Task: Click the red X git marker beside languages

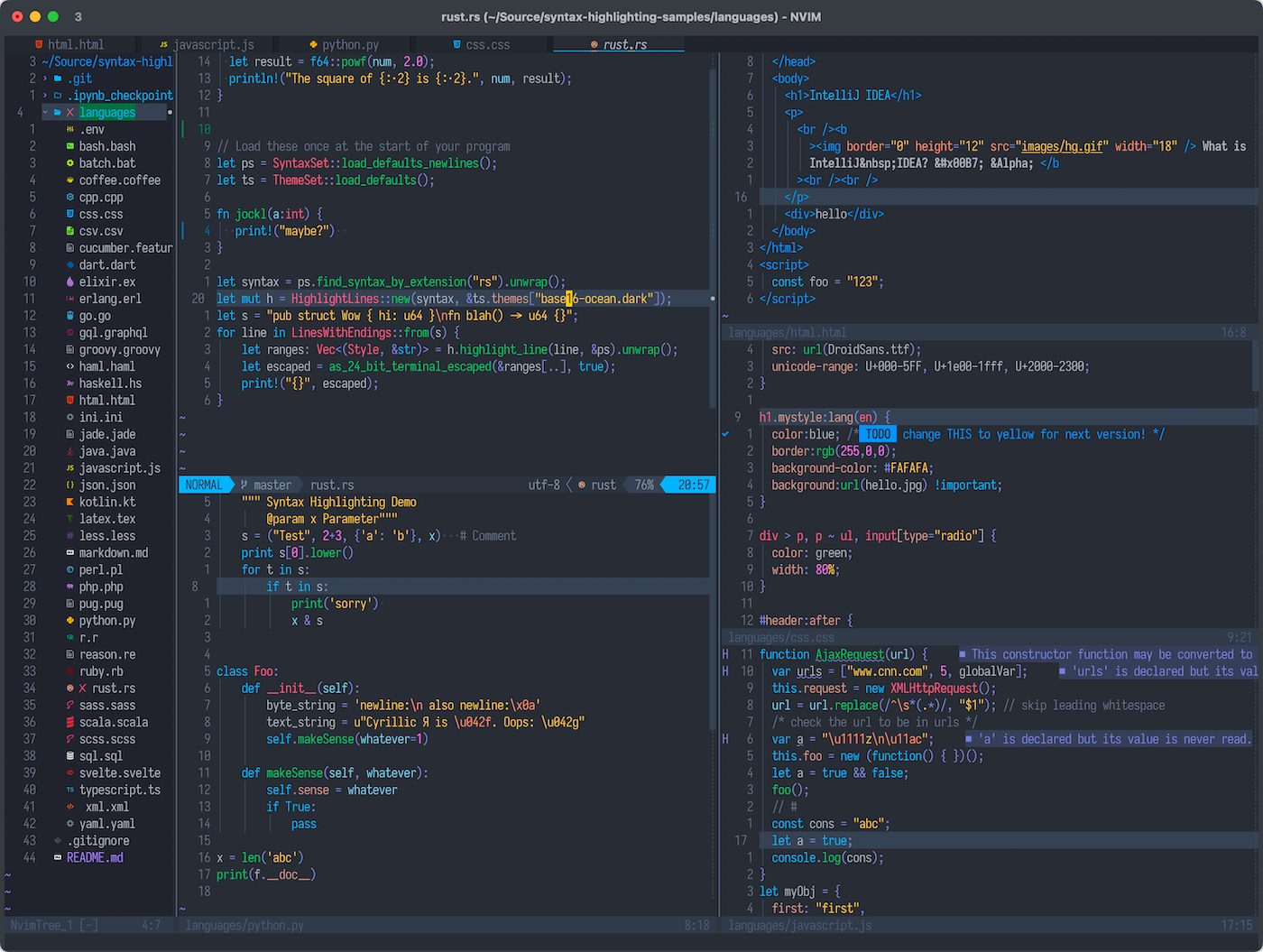Action: coord(70,113)
